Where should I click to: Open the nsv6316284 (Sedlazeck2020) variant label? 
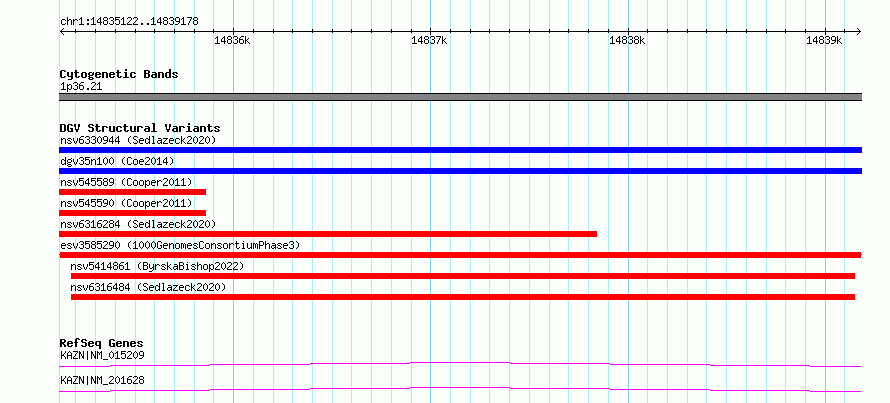point(138,224)
